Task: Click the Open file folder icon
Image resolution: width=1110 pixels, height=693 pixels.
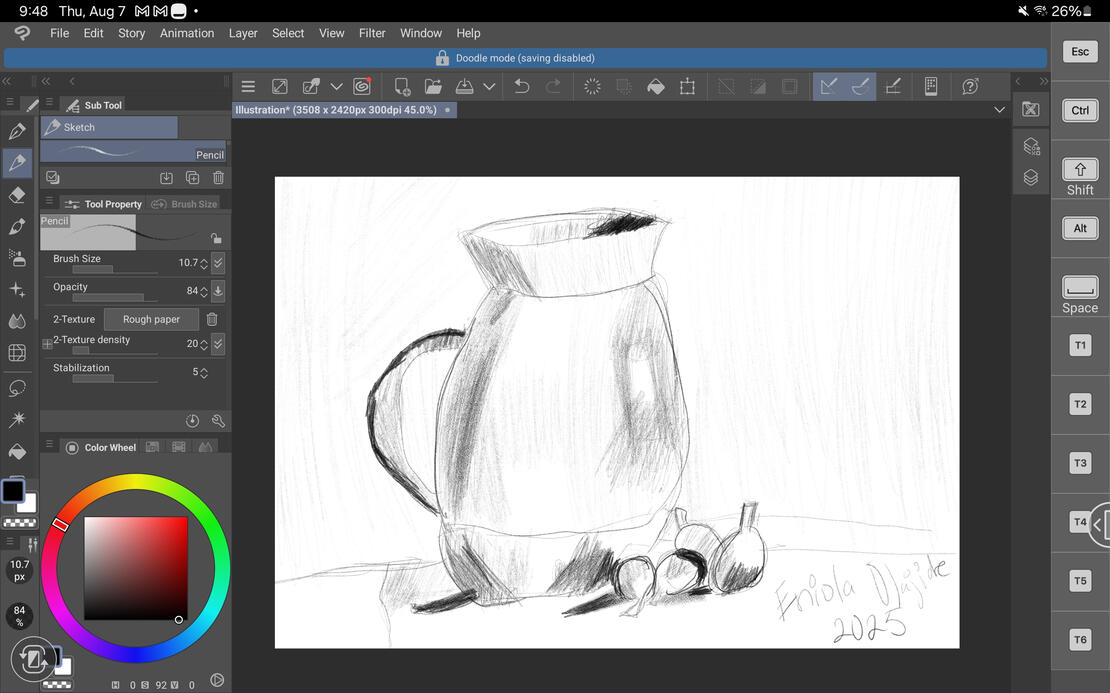Action: (433, 87)
